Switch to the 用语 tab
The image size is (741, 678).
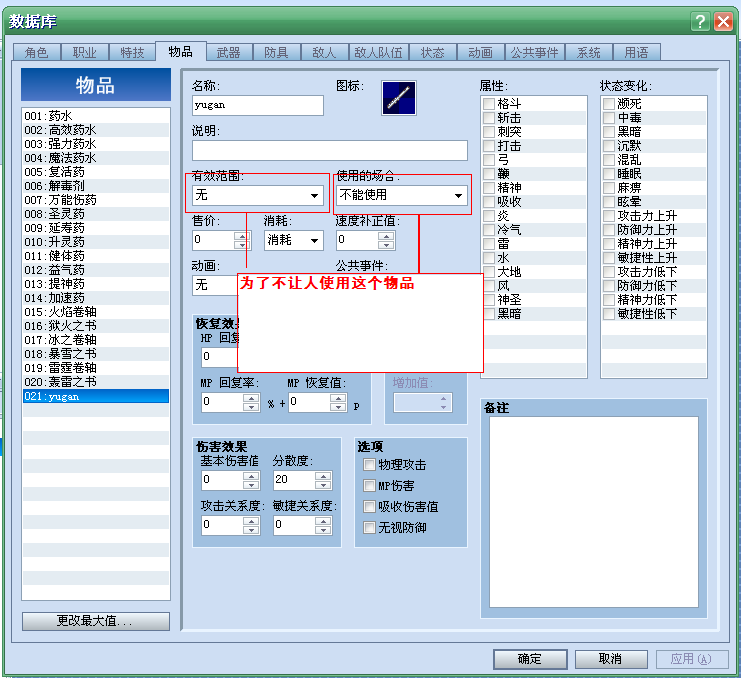point(637,52)
